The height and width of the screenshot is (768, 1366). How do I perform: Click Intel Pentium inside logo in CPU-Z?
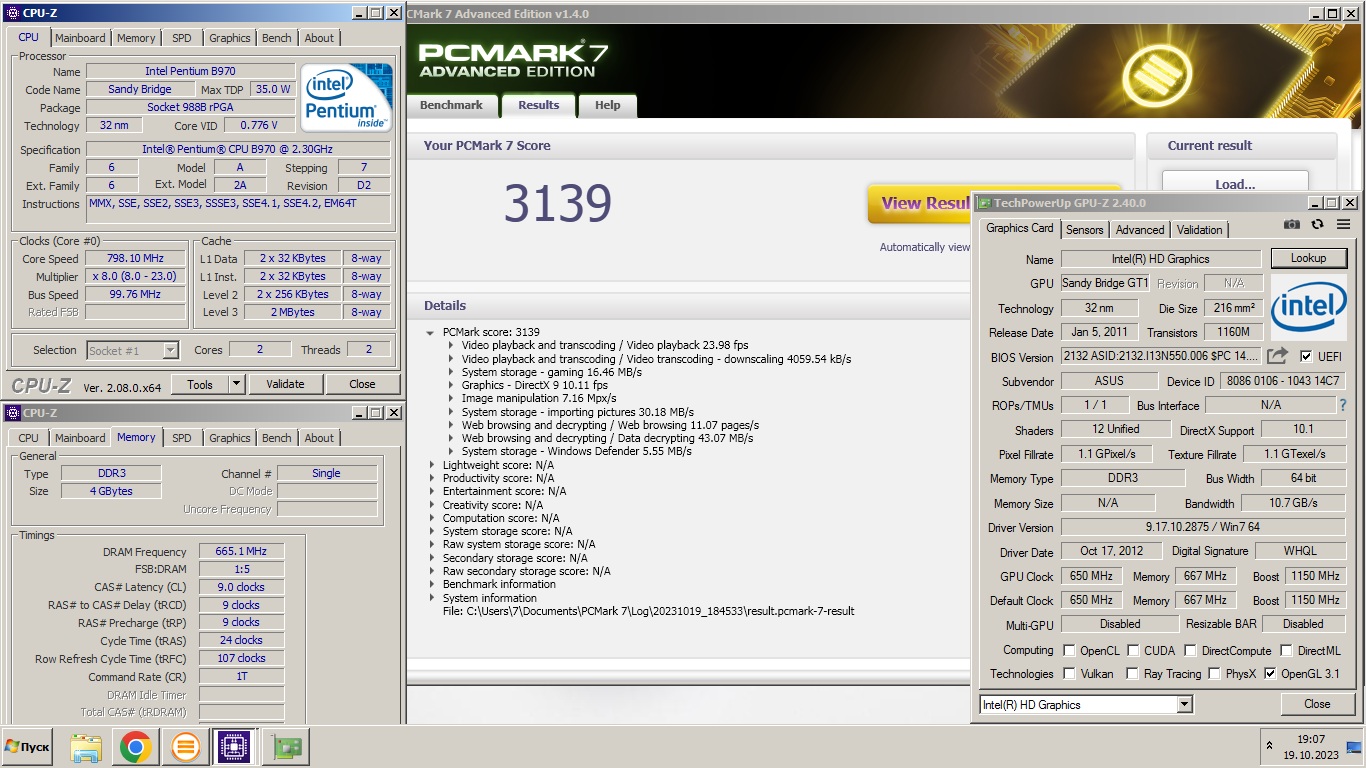click(347, 98)
